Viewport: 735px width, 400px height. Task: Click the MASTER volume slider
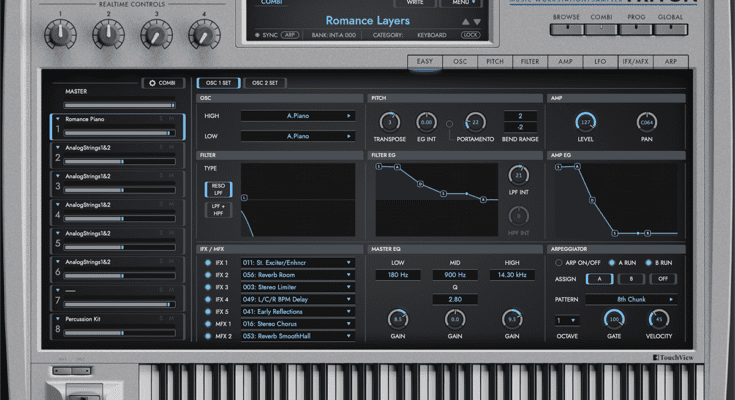point(119,103)
